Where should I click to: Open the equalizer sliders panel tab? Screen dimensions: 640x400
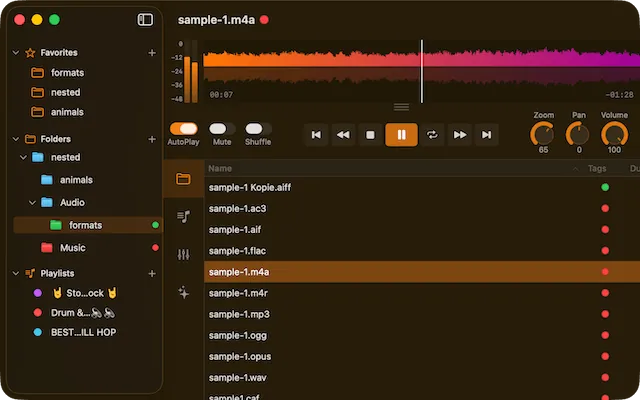183,255
